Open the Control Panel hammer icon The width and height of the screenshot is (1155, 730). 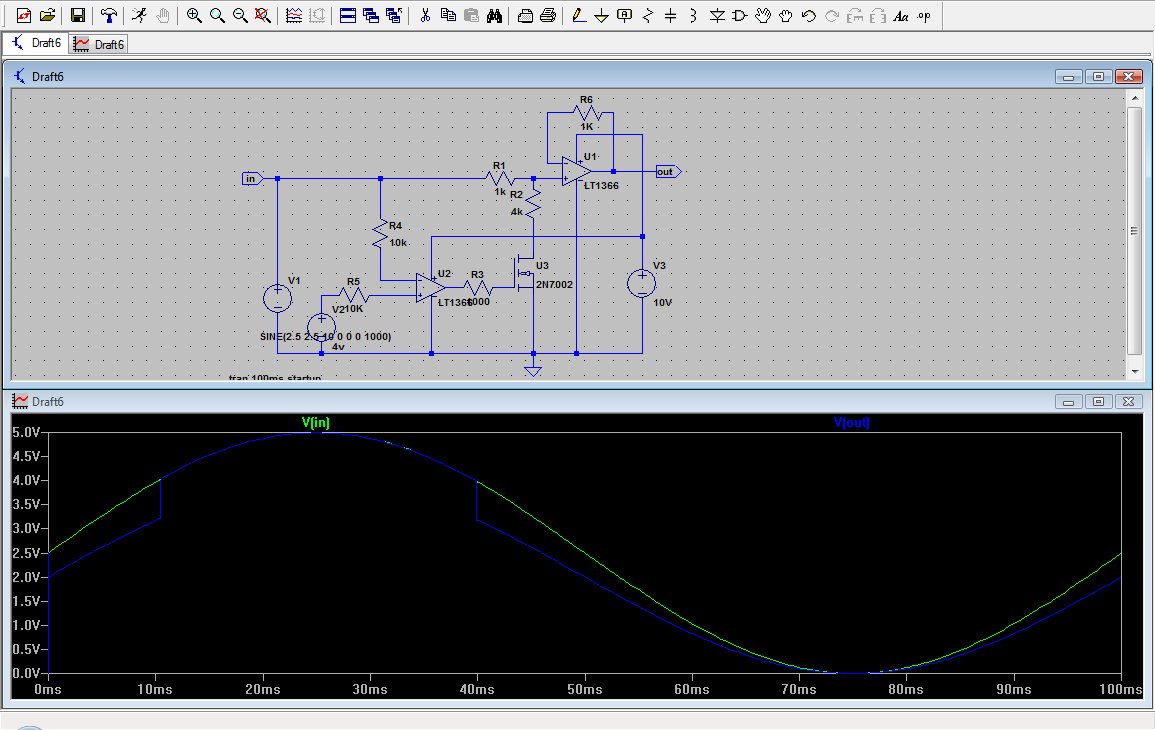tap(108, 16)
